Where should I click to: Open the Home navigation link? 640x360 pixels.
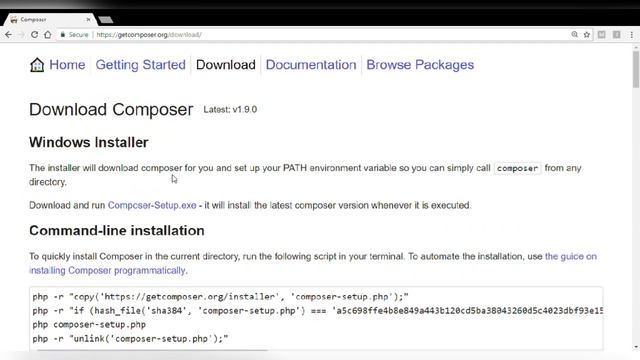(67, 64)
